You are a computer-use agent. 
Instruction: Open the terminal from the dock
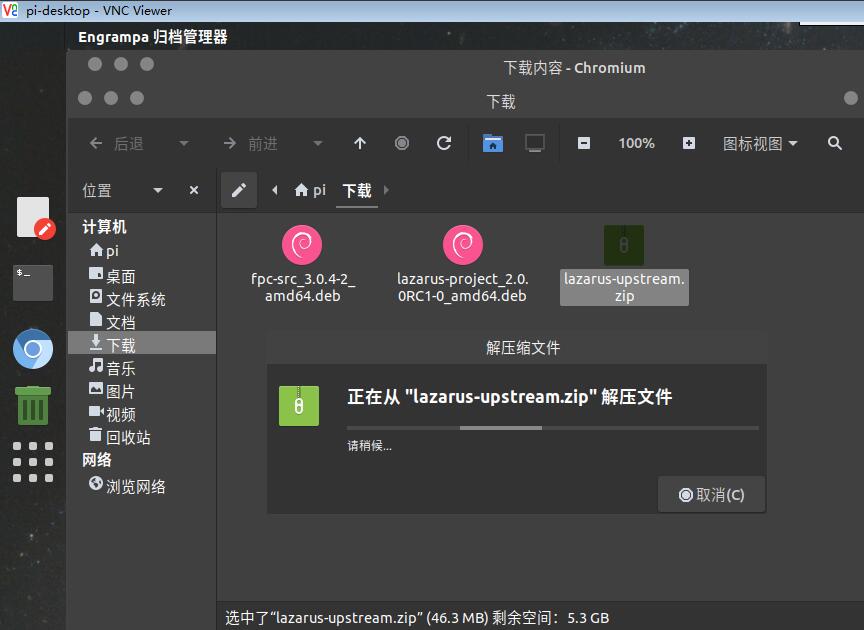click(x=33, y=282)
